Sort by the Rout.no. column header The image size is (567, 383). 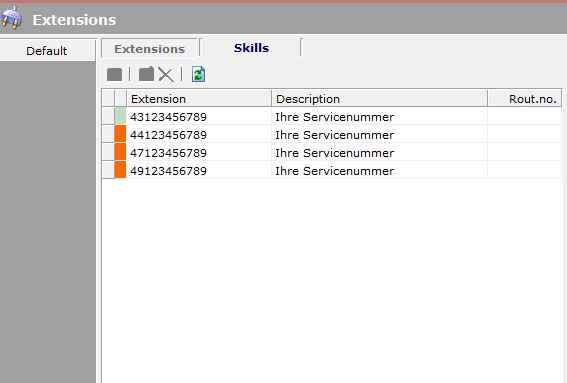pyautogui.click(x=525, y=99)
